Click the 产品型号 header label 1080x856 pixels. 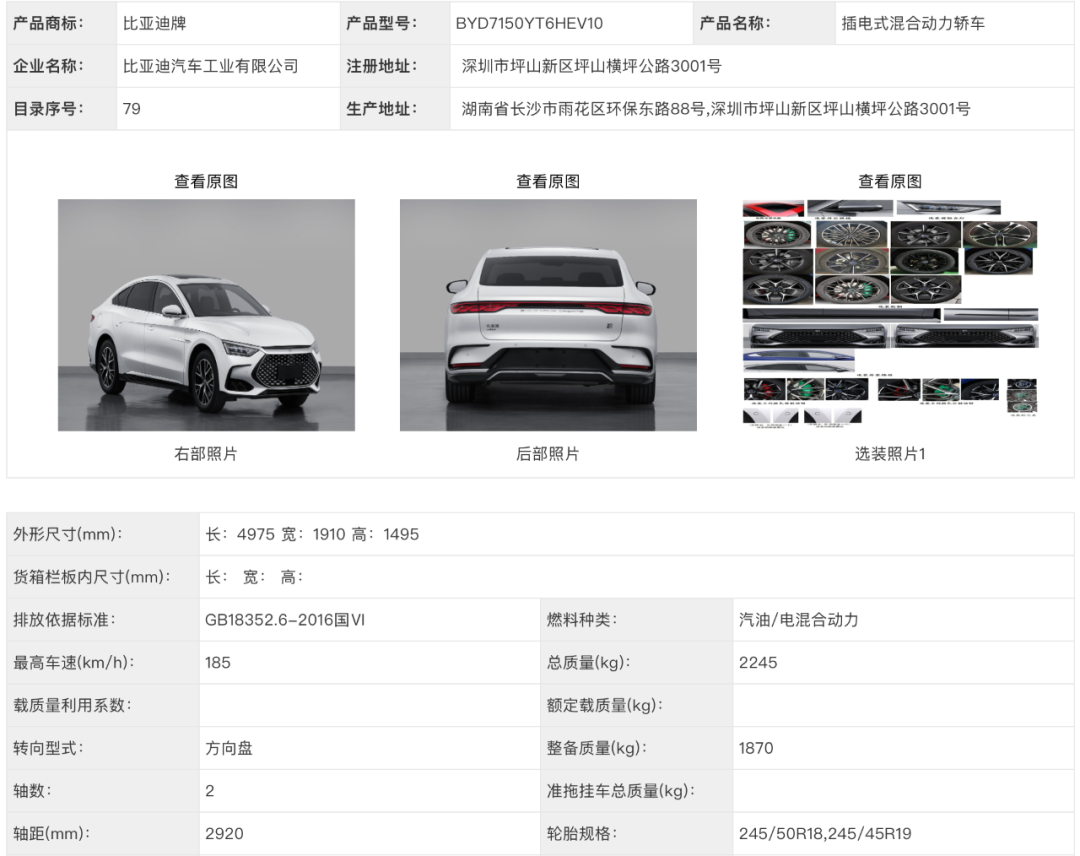[381, 23]
